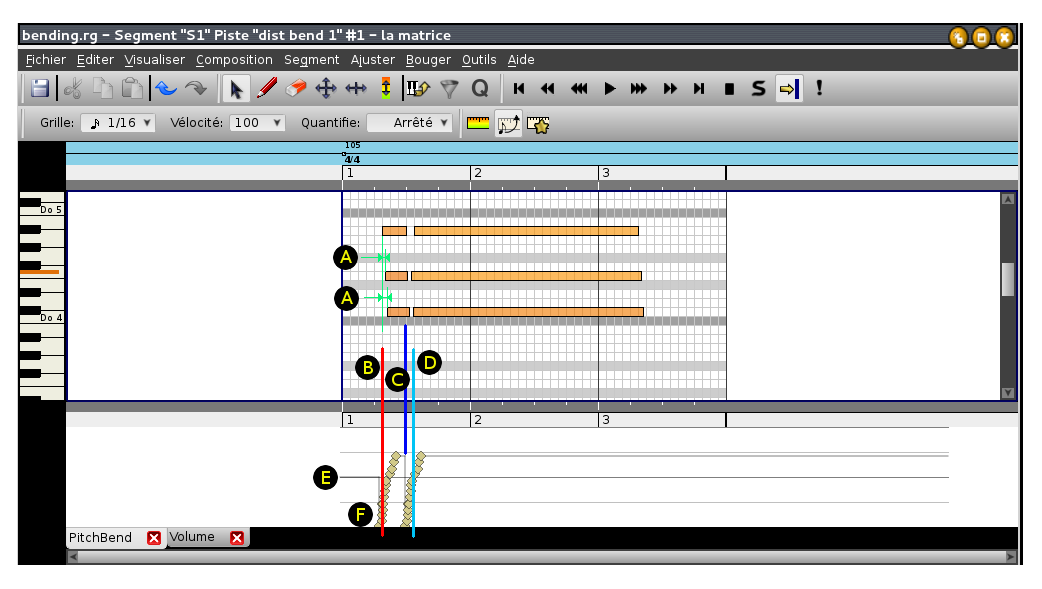The width and height of the screenshot is (1042, 589).
Task: Select the four-arrow Move tool
Action: click(326, 88)
